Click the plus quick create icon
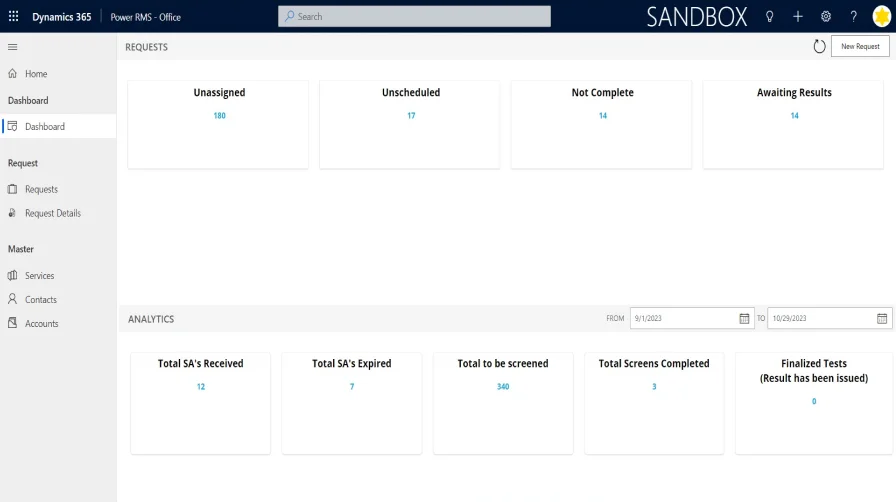Image resolution: width=896 pixels, height=502 pixels. (798, 17)
